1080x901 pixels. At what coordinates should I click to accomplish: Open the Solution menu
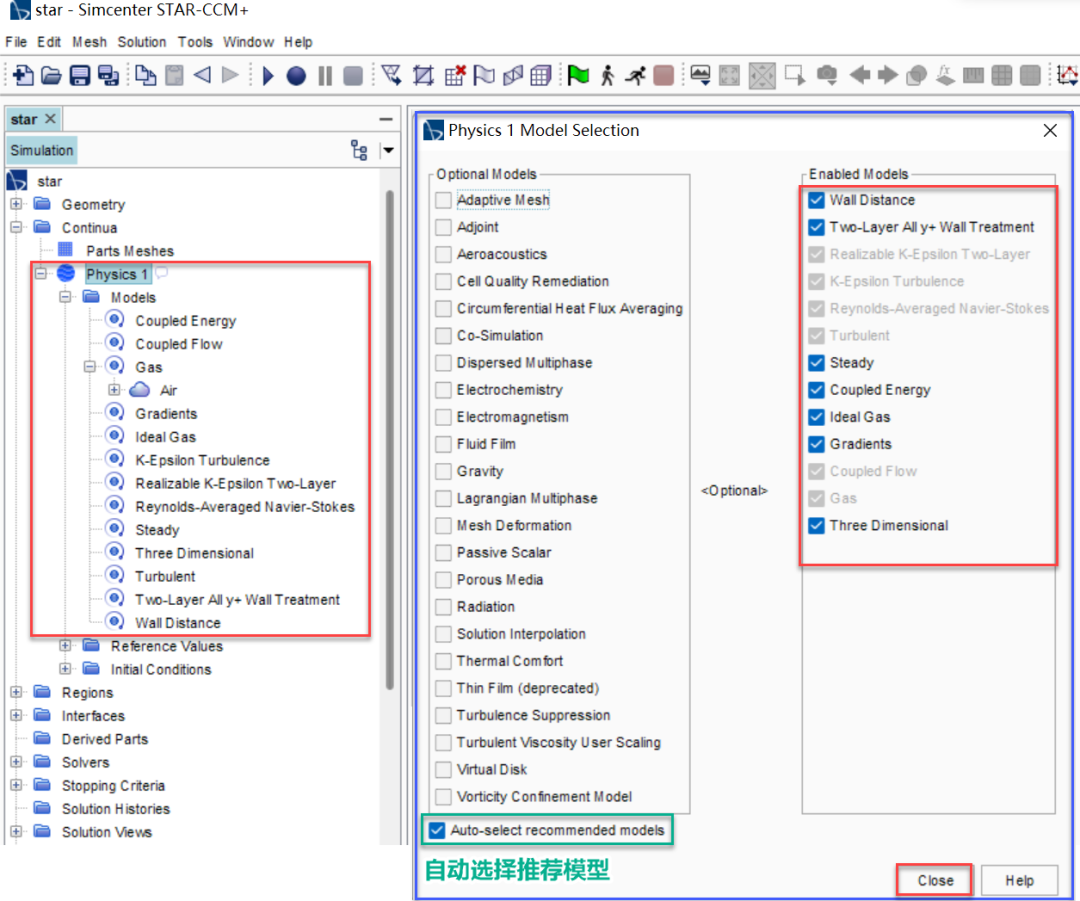pyautogui.click(x=142, y=42)
